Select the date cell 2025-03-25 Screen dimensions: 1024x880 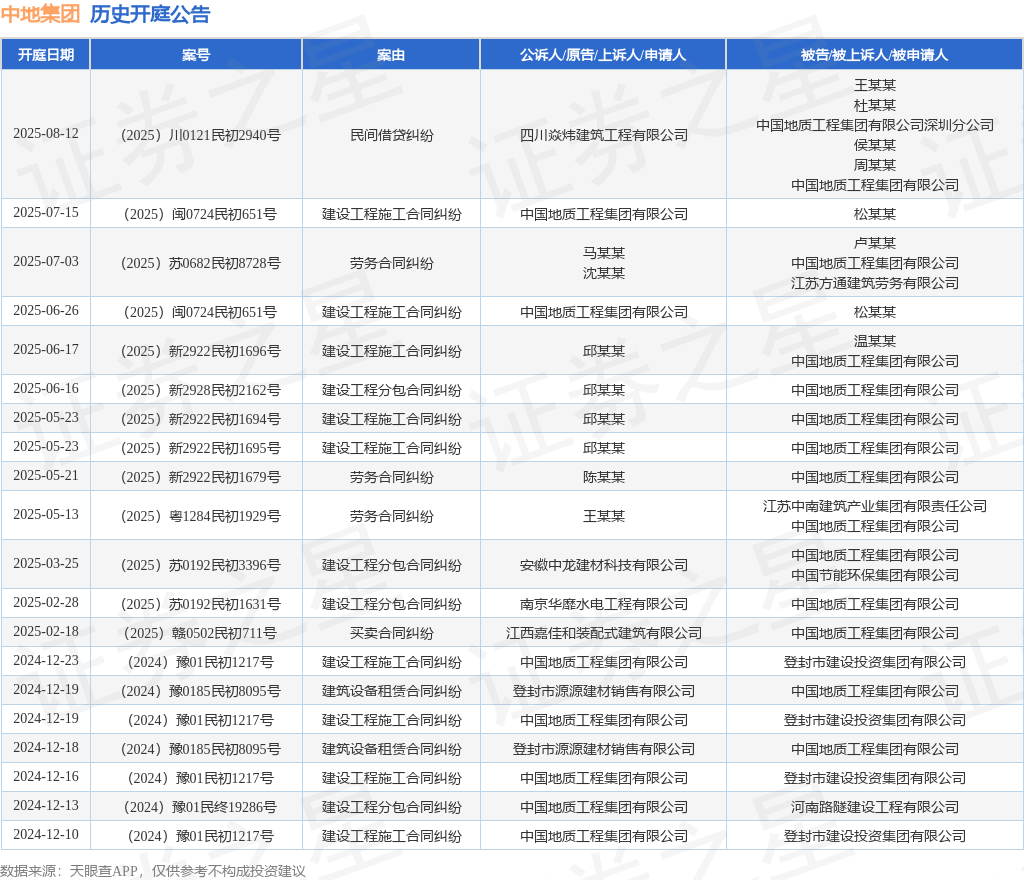coord(46,564)
